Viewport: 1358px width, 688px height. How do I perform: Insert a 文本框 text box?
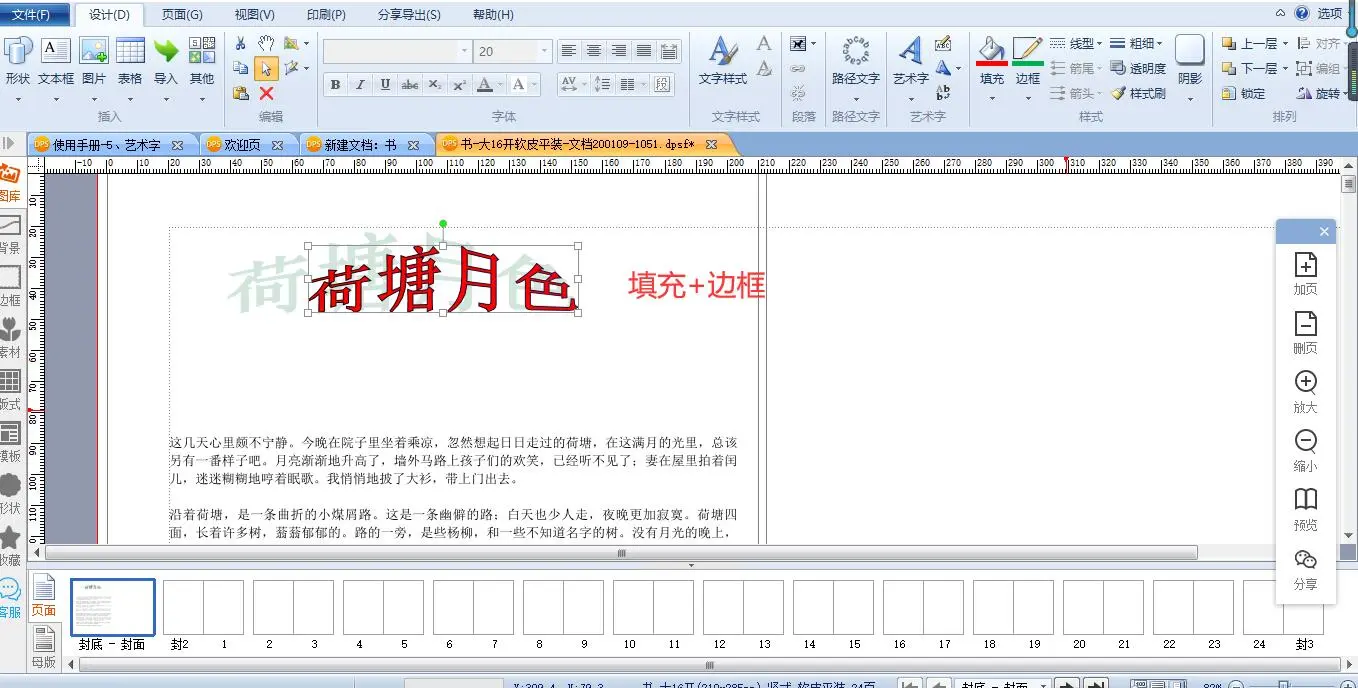pos(55,60)
